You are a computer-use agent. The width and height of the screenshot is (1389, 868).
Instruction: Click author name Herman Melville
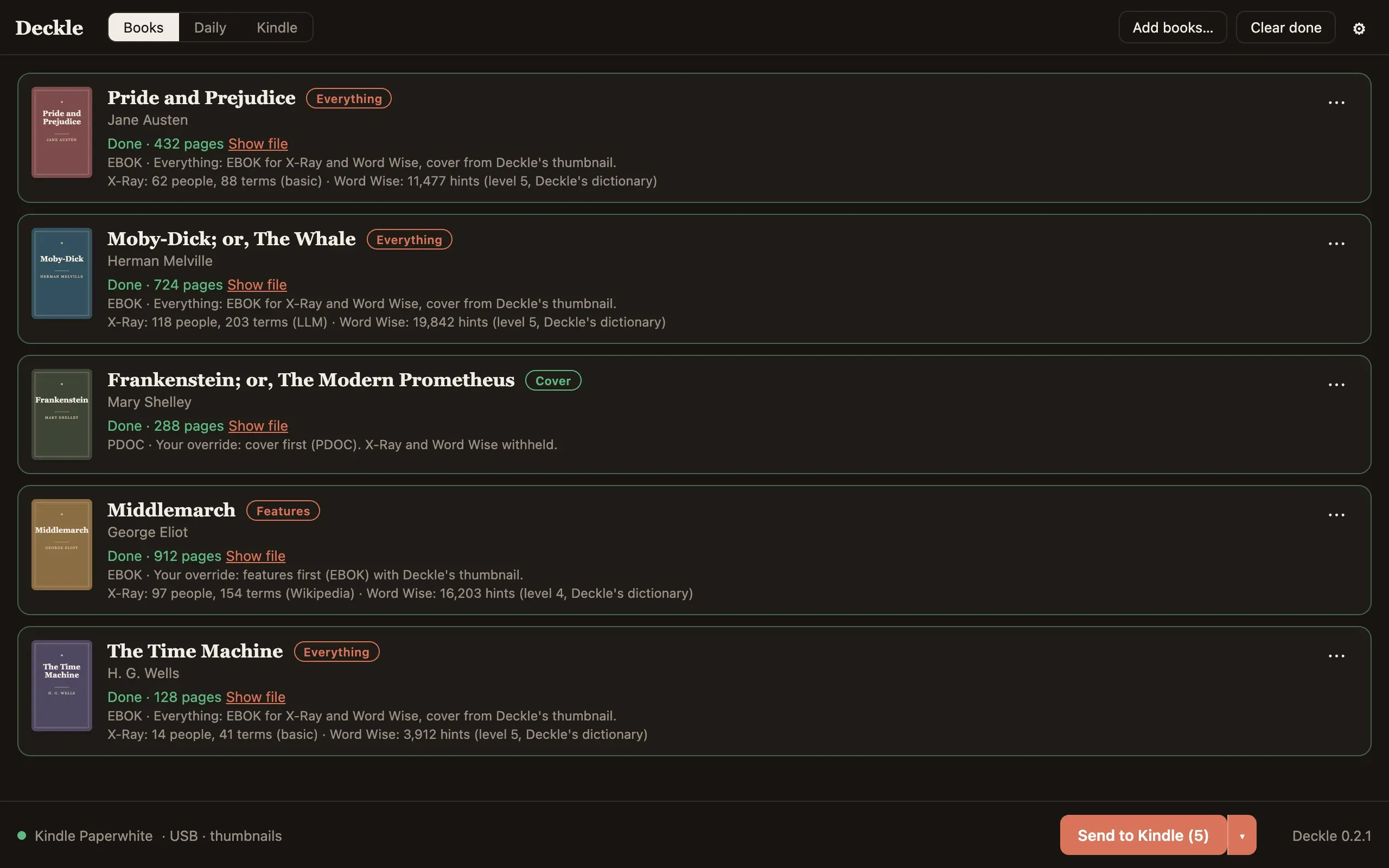160,261
